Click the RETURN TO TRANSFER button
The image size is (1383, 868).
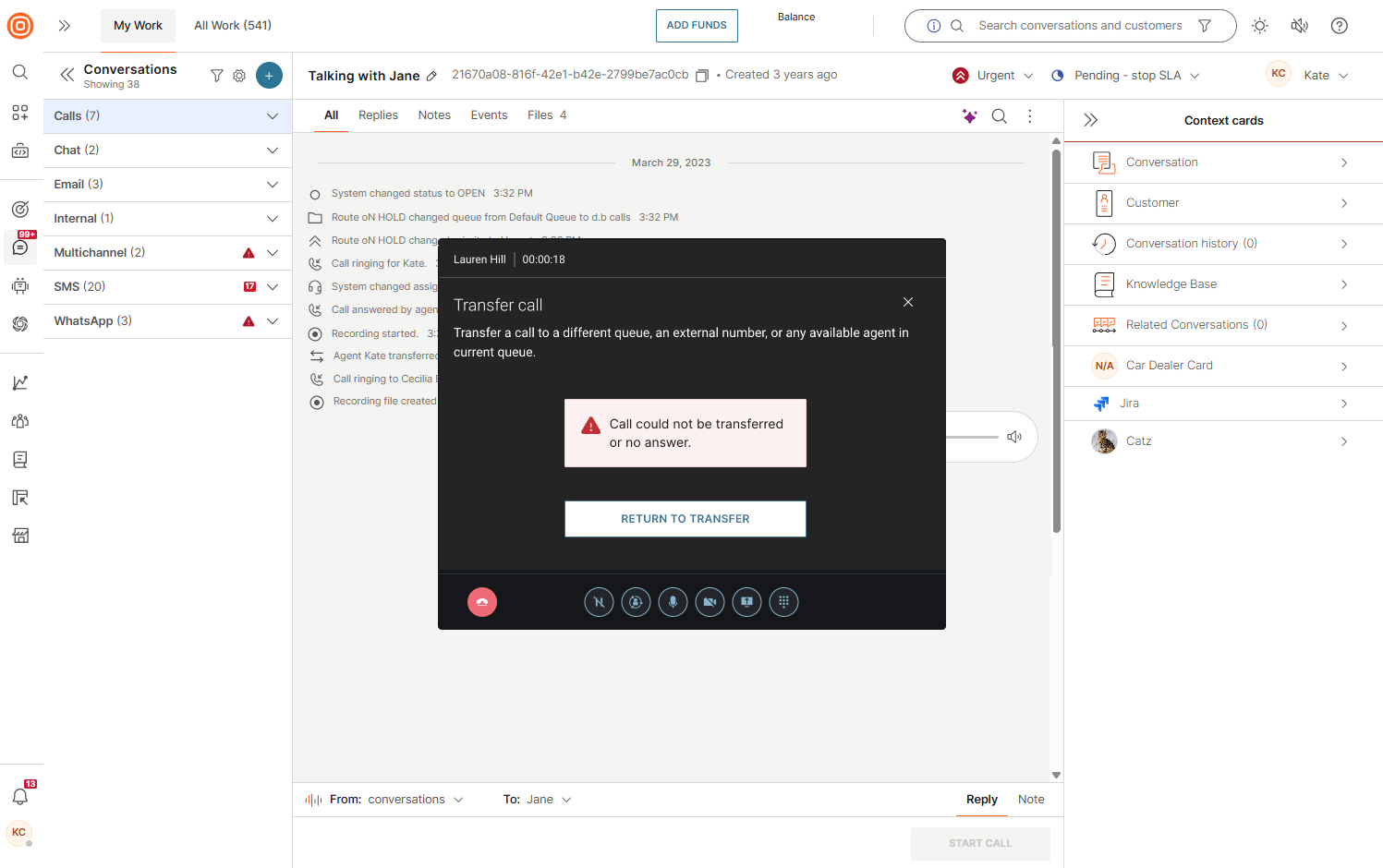tap(685, 518)
